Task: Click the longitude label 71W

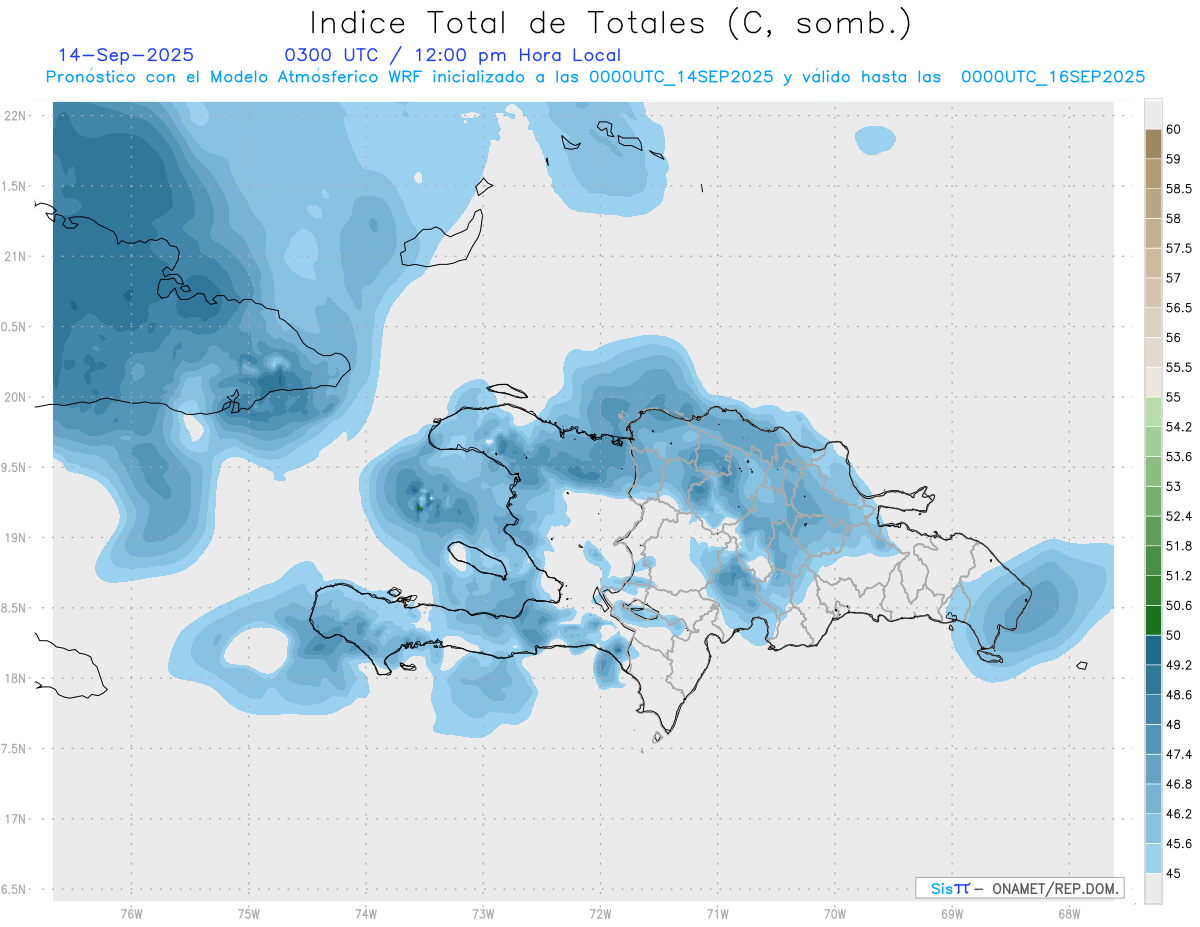Action: coord(717,913)
